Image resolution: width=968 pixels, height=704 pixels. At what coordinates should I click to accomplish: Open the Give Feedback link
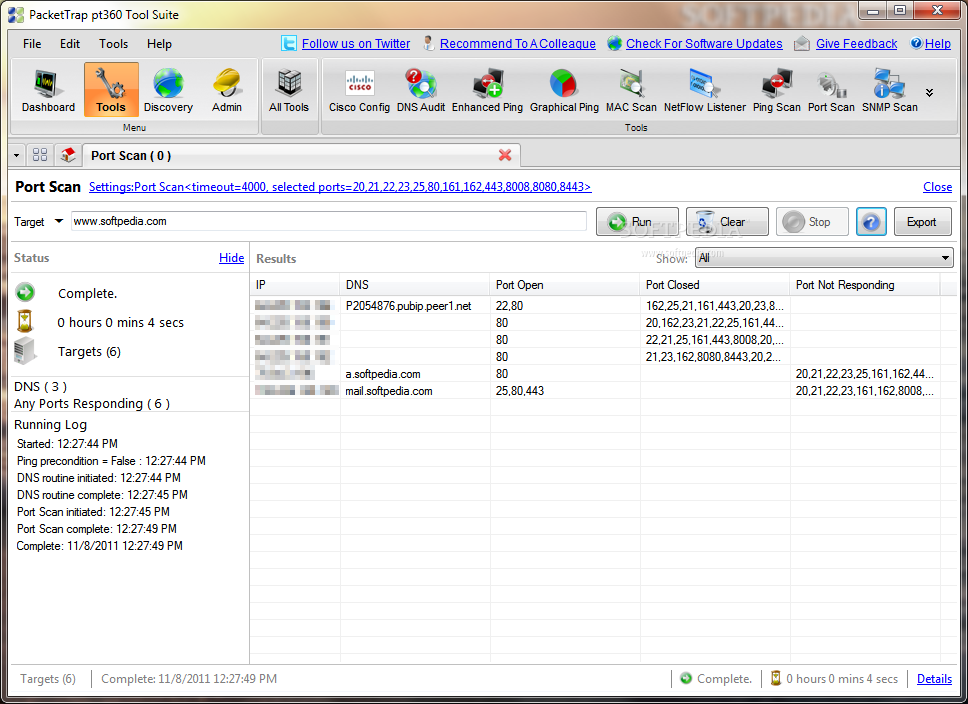click(x=856, y=44)
